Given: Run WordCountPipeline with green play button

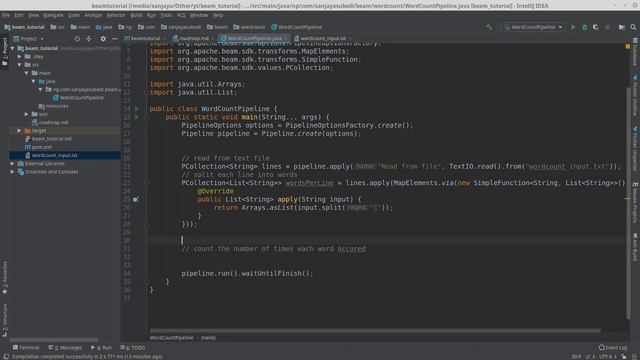Looking at the screenshot, I should tap(573, 27).
